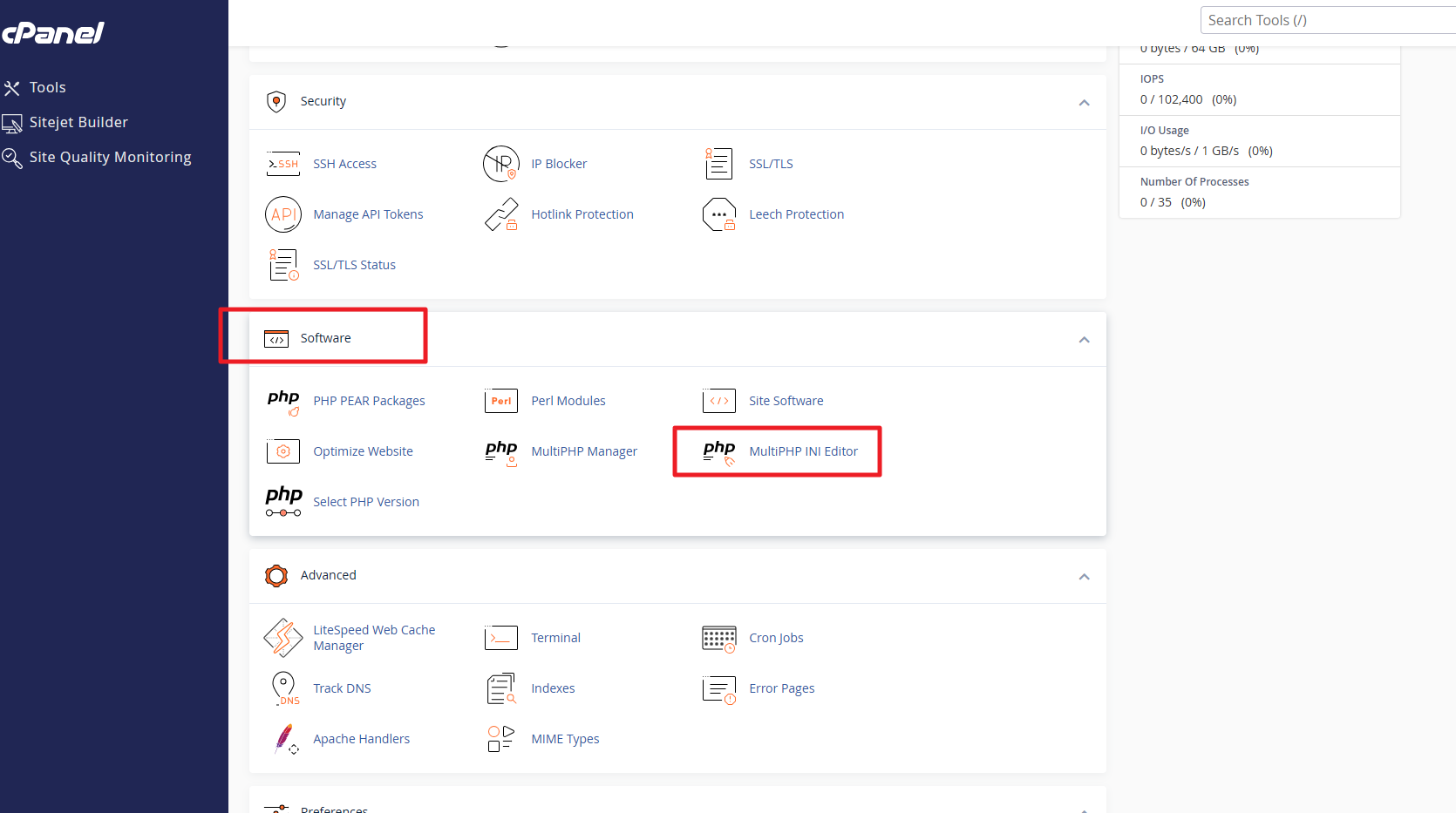Image resolution: width=1456 pixels, height=813 pixels.
Task: Click the IP Blocker icon
Action: pos(501,164)
